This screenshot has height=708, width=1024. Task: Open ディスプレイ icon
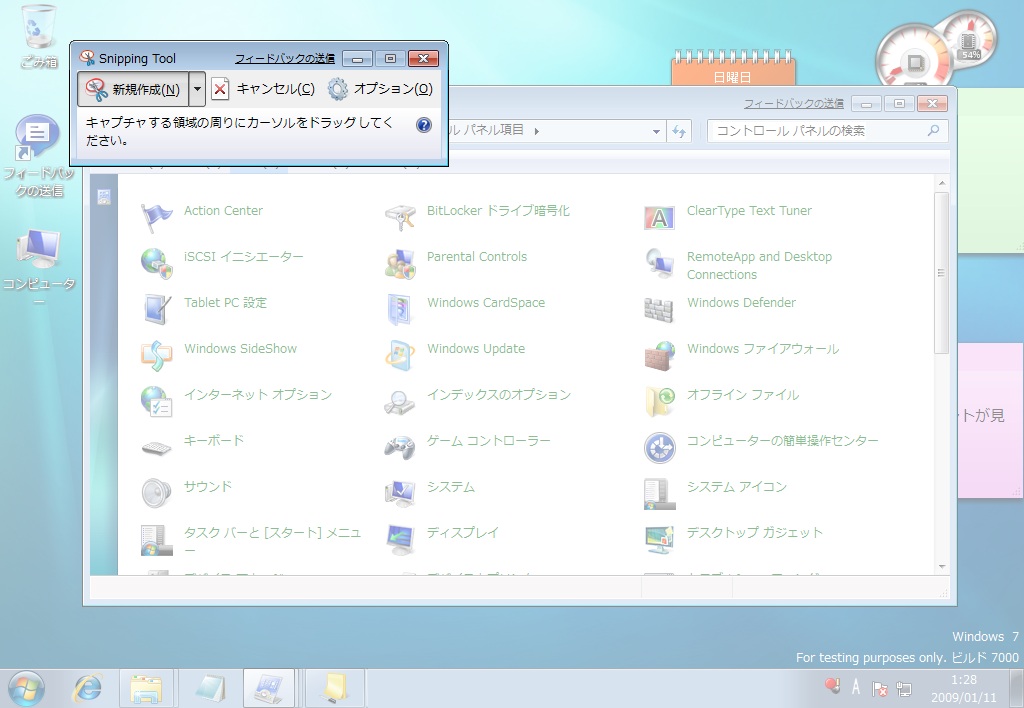click(400, 539)
